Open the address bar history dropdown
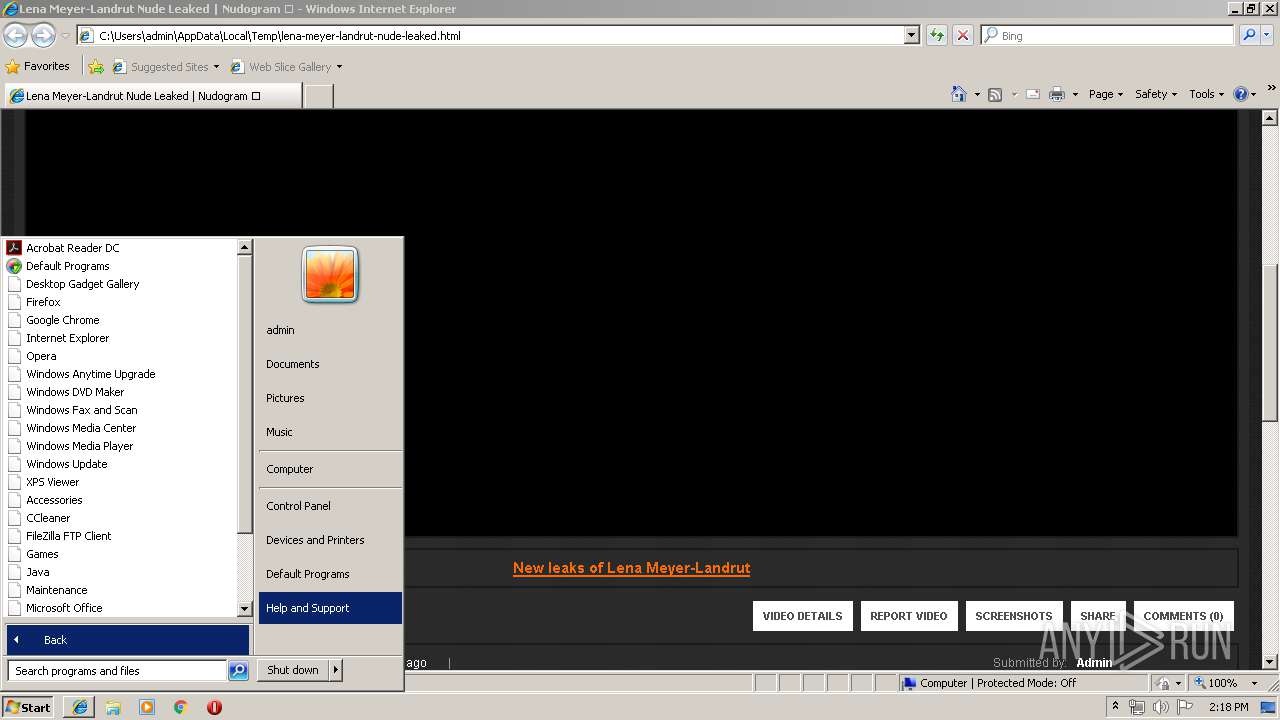The image size is (1280, 720). pyautogui.click(x=911, y=35)
